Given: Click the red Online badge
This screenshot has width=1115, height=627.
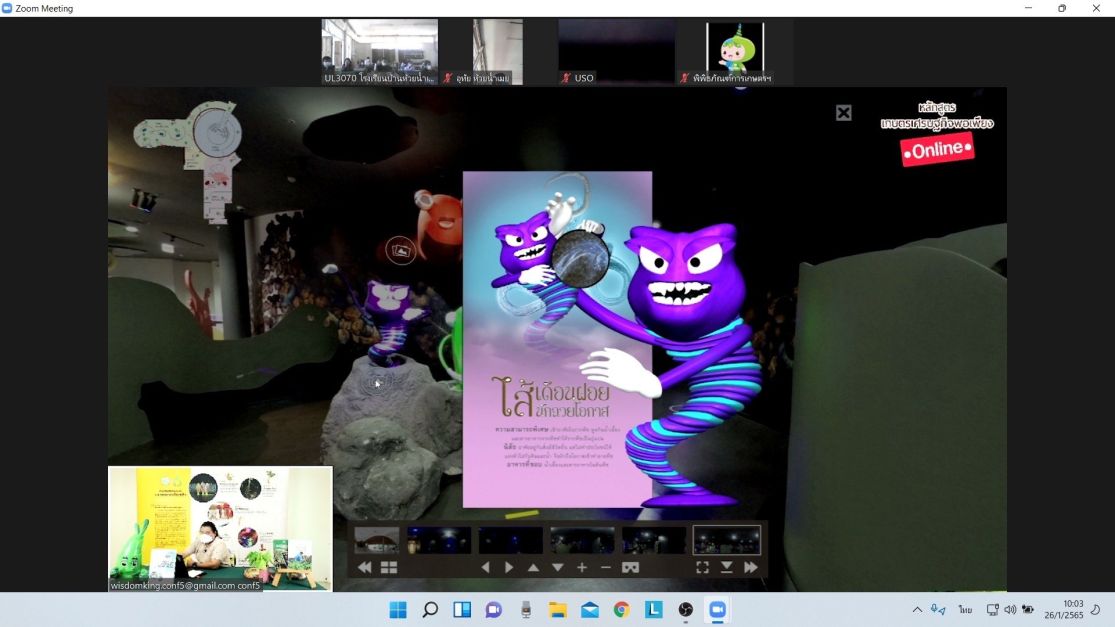Looking at the screenshot, I should click(x=937, y=149).
